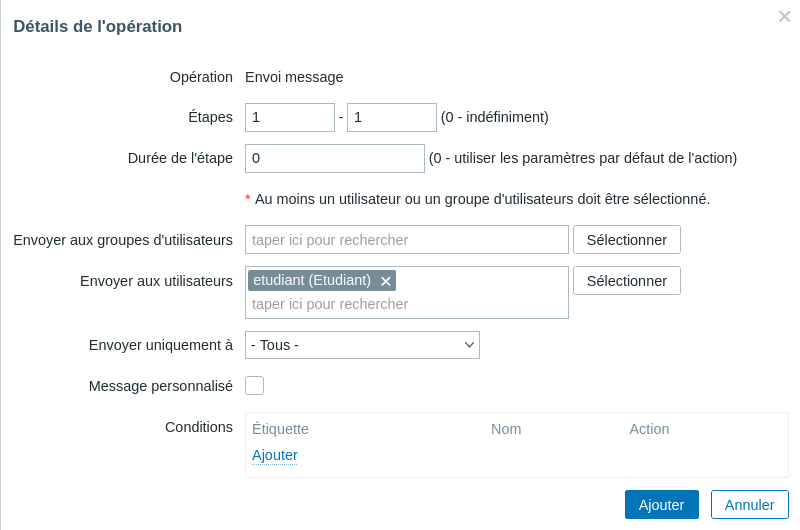Image resolution: width=800 pixels, height=530 pixels.
Task: Click the user groups search field
Action: (406, 240)
